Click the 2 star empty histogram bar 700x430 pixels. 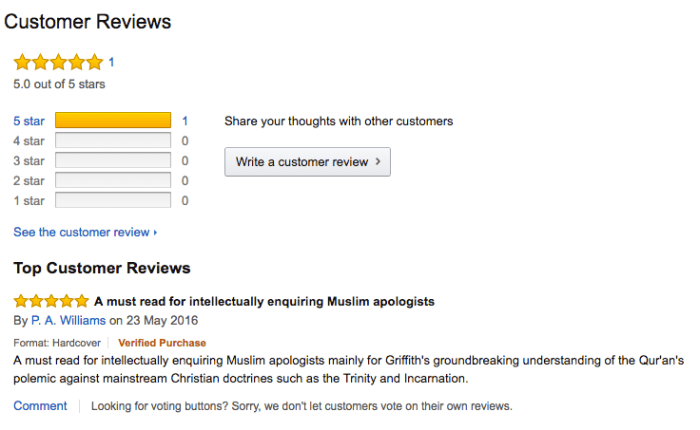click(113, 181)
